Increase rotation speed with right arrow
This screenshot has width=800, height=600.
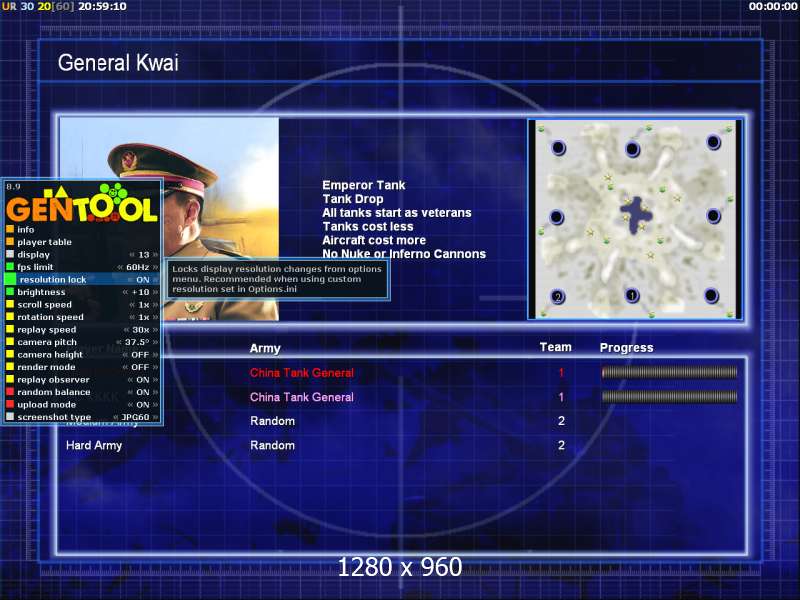point(155,317)
